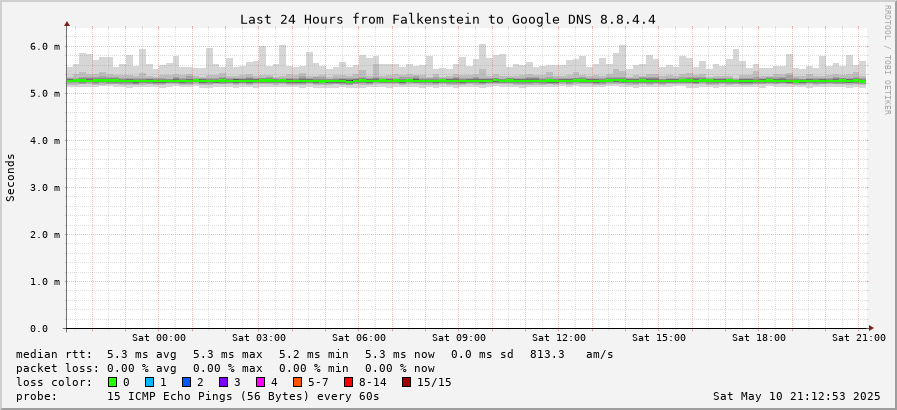Click the '5.3 ms max' median rtt value

[228, 355]
